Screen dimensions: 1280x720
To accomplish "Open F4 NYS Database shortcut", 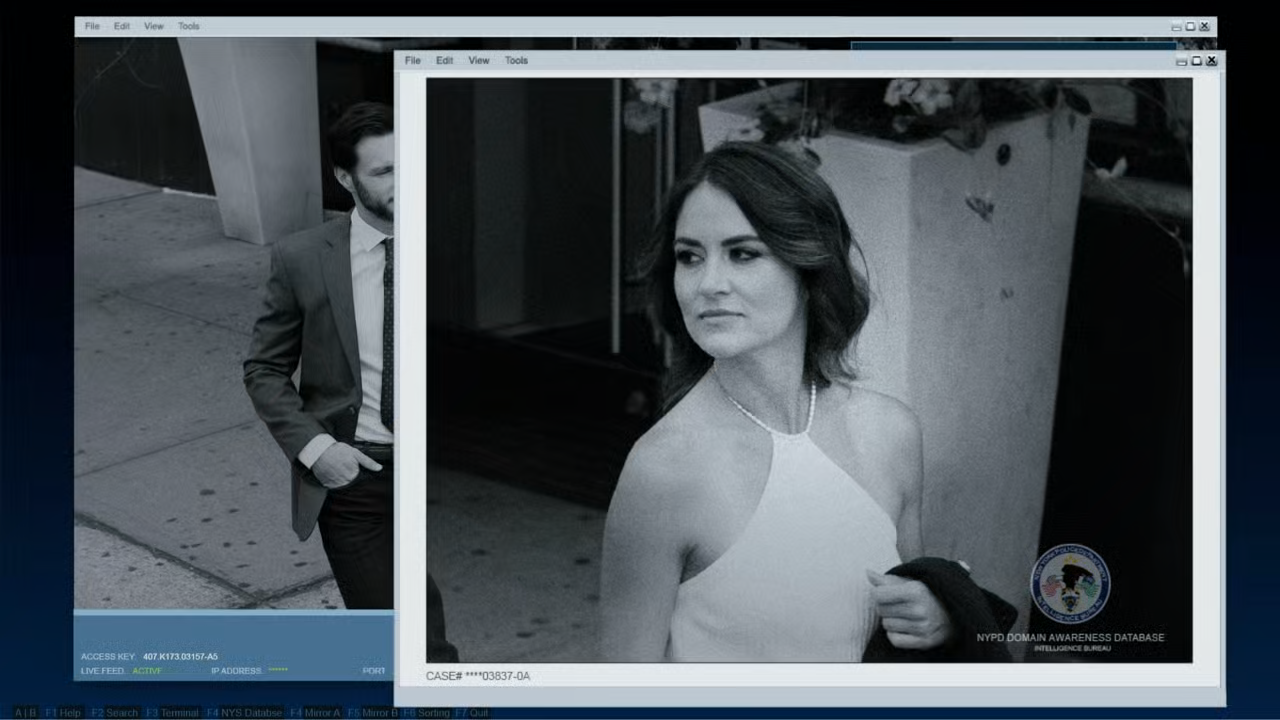I will [244, 713].
